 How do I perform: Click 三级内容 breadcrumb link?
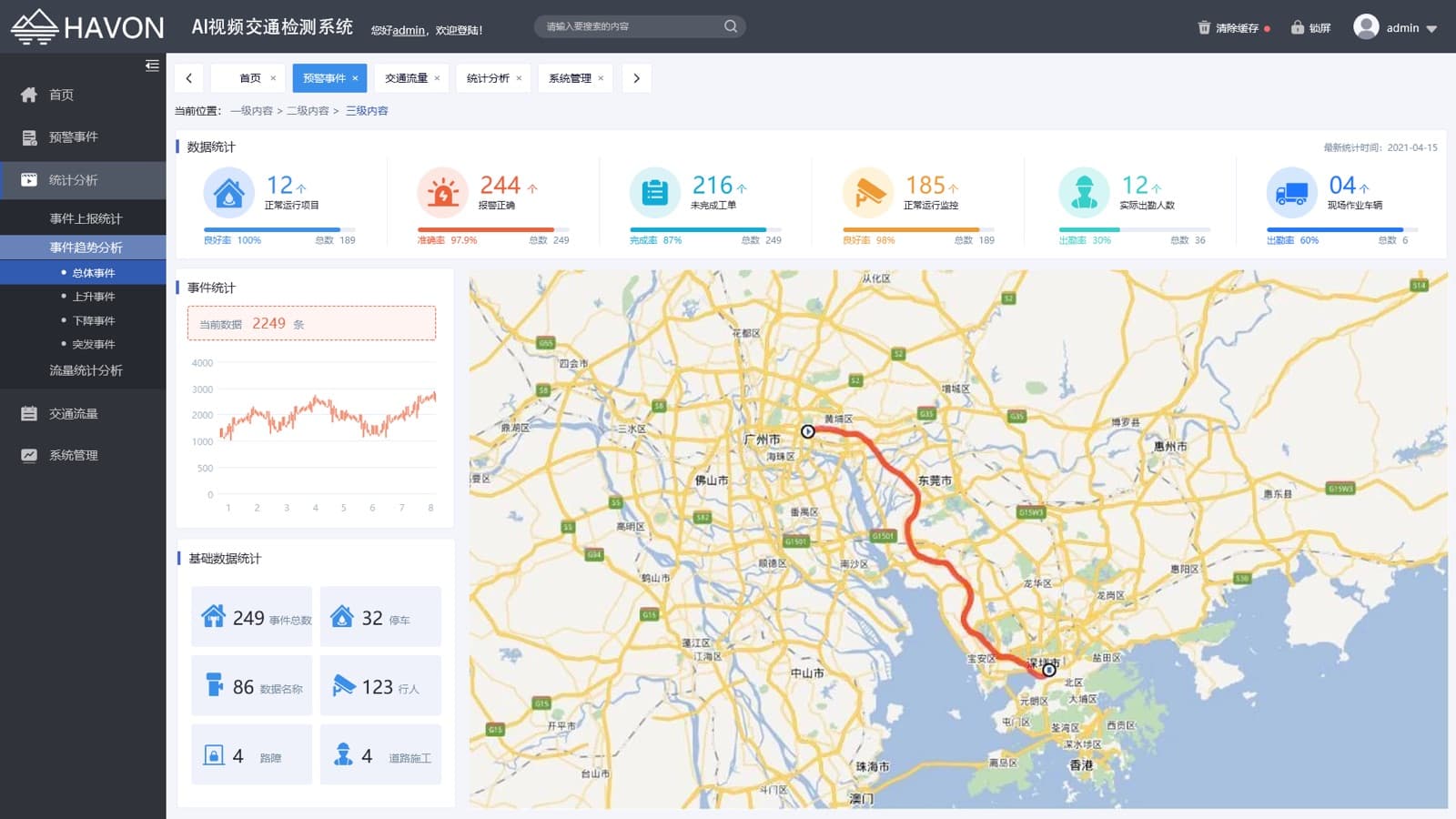(x=367, y=111)
